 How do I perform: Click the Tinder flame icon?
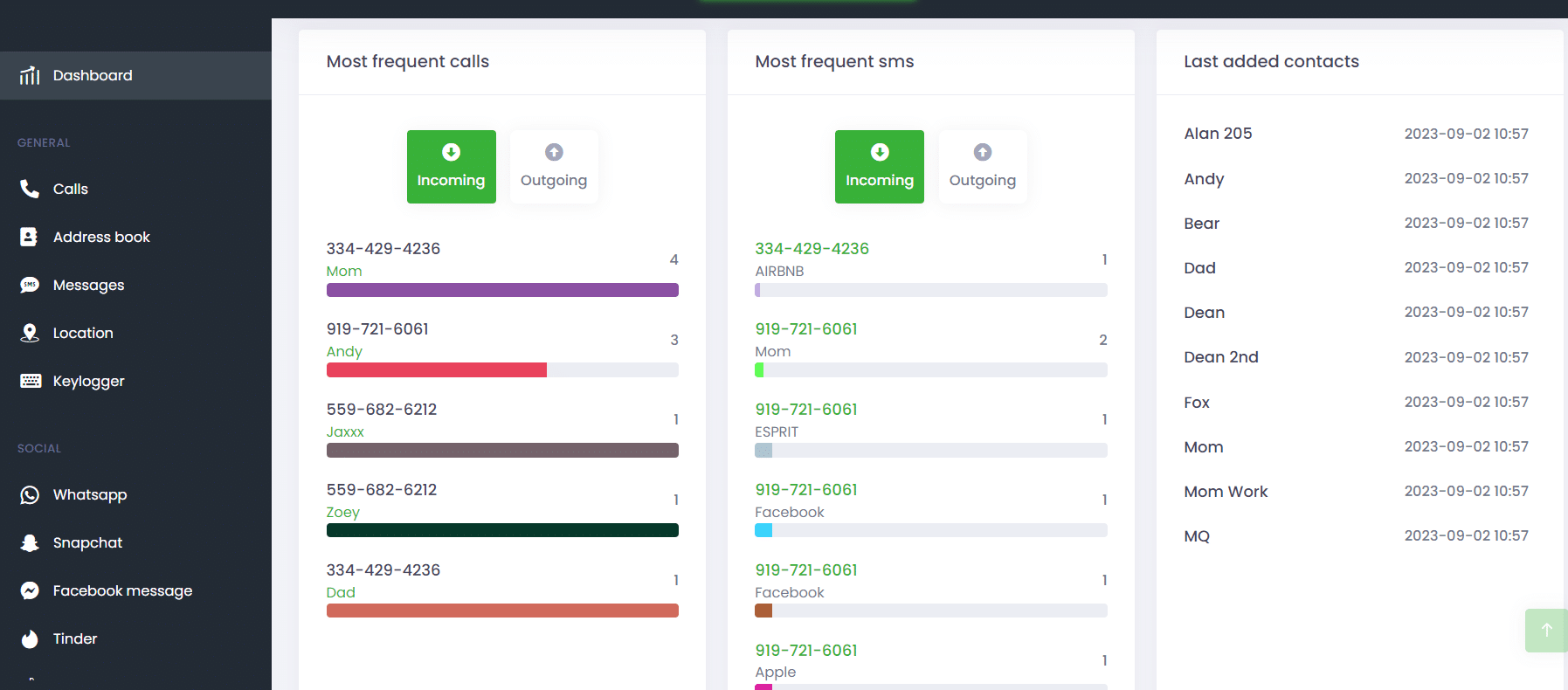pos(30,638)
